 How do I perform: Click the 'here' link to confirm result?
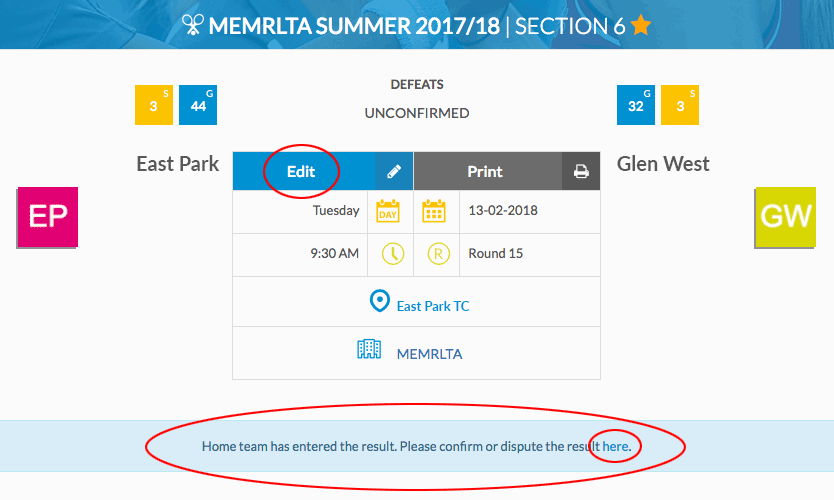(615, 446)
